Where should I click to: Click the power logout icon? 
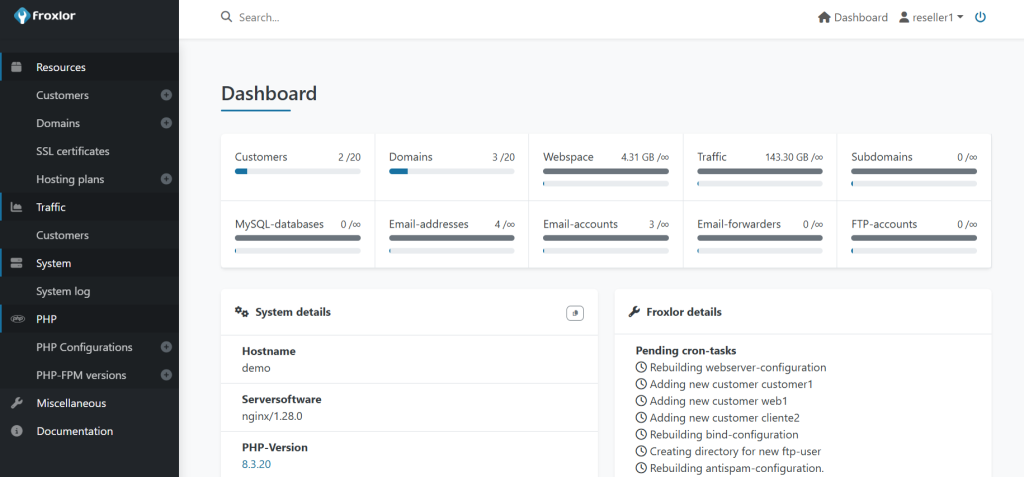coord(980,17)
